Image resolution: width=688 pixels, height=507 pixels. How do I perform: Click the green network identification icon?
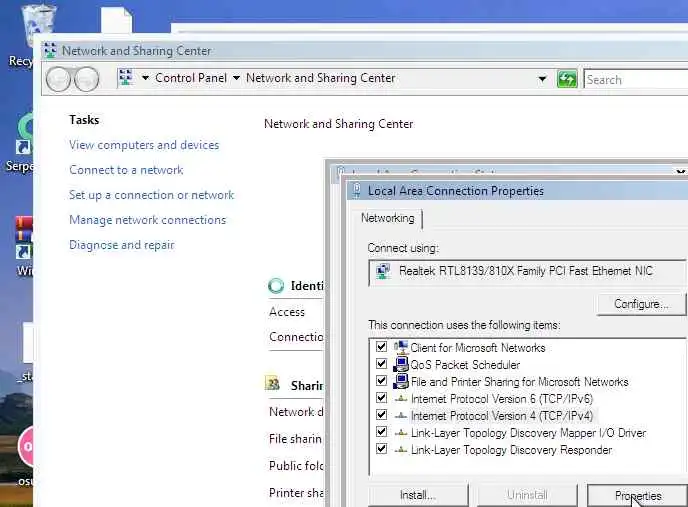tap(276, 286)
